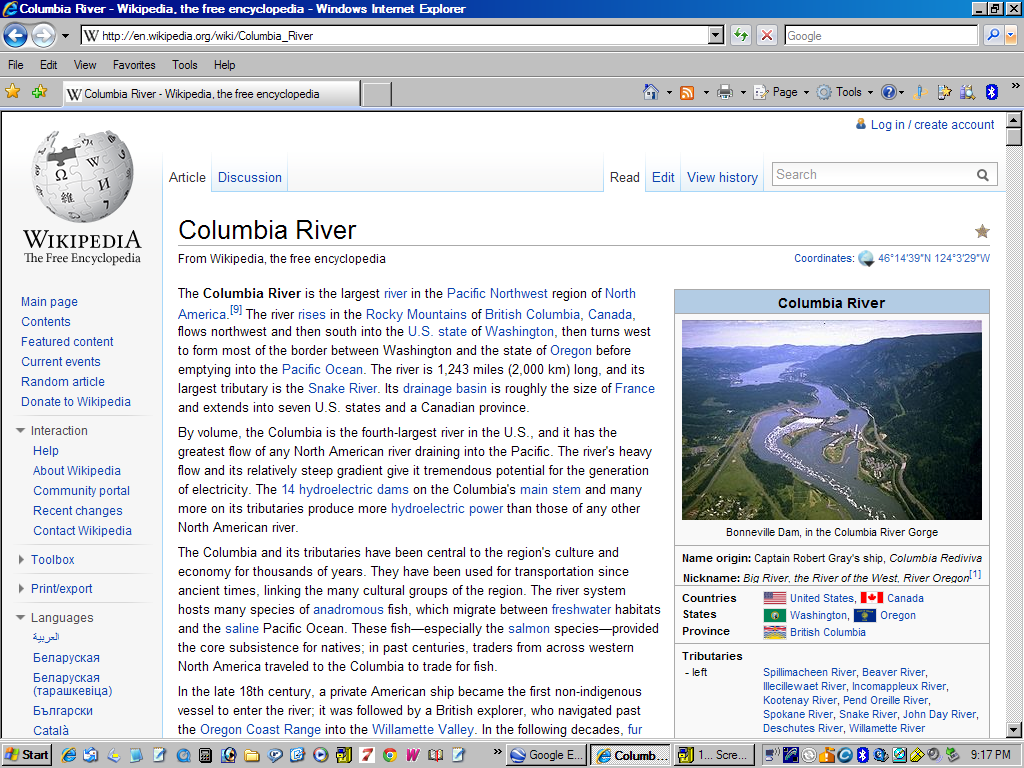Expand the Print/export sidebar section
The width and height of the screenshot is (1024, 768).
coord(21,588)
